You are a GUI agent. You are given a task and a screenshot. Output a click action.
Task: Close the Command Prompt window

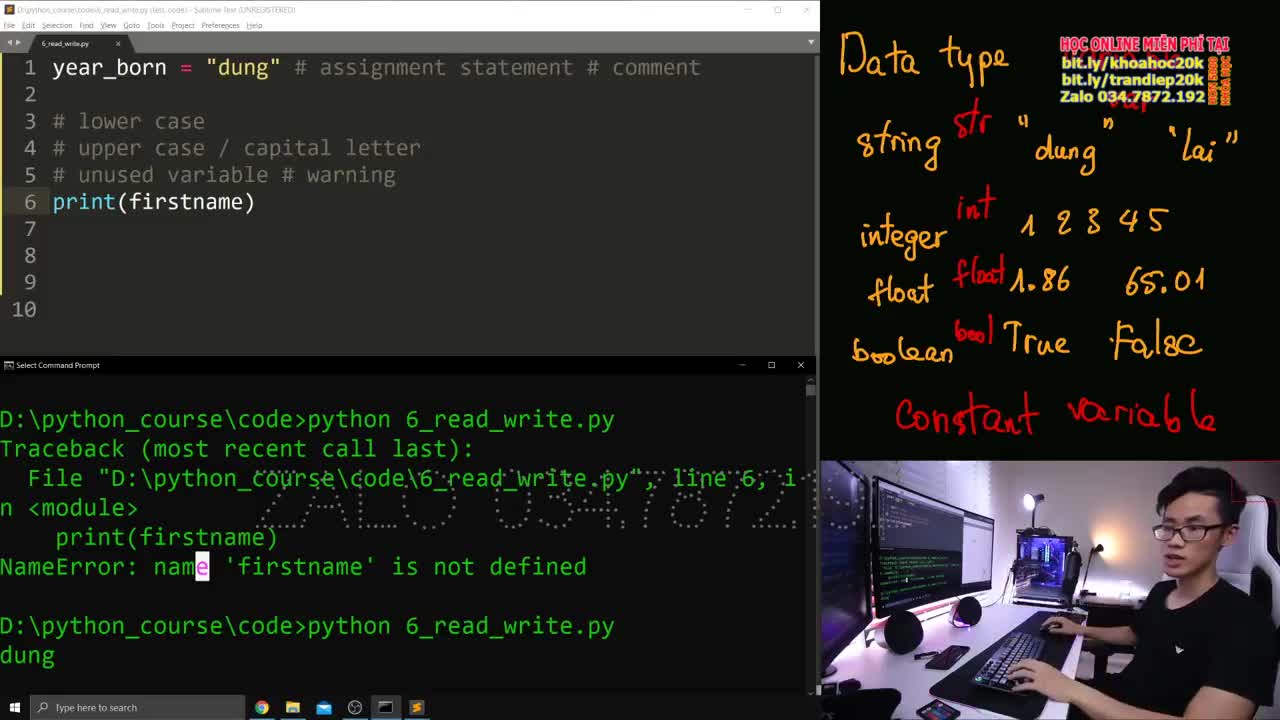point(800,365)
